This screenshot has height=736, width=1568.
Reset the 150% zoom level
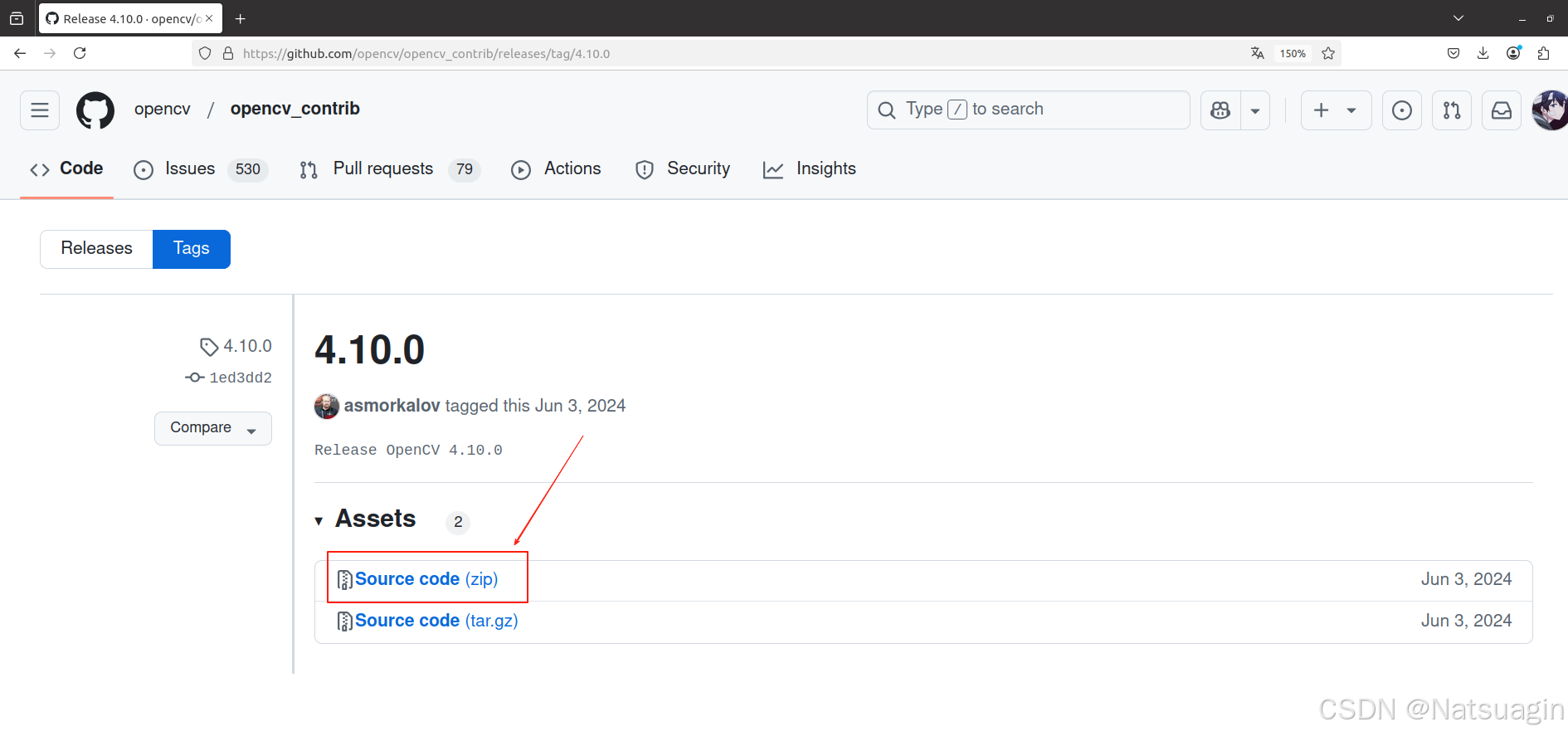1293,53
